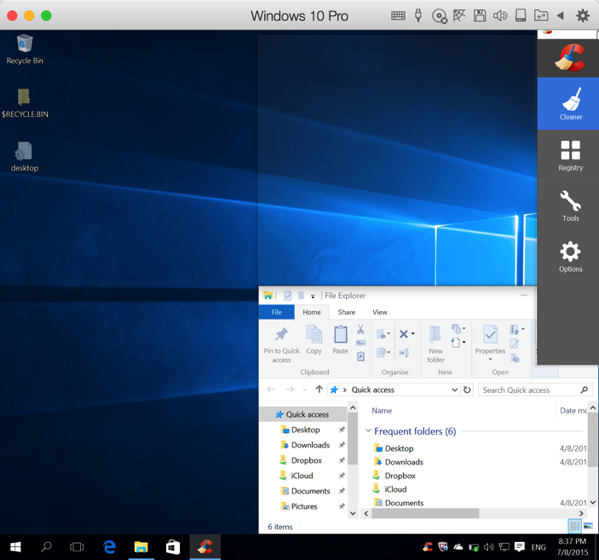Click the Copy ribbon button
This screenshot has height=560, width=599.
click(x=314, y=340)
